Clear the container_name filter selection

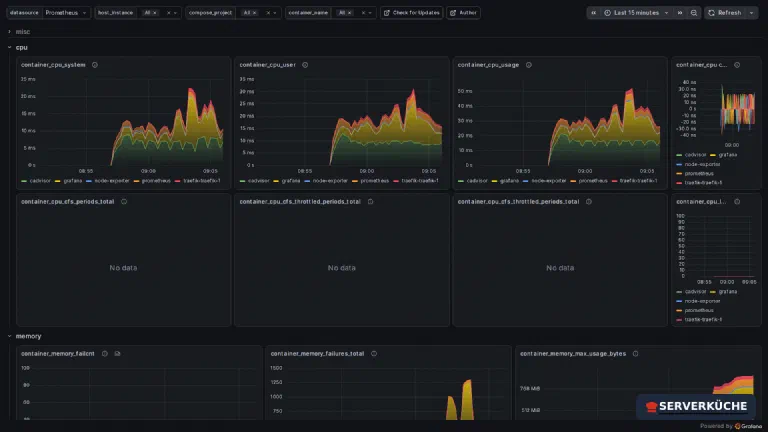coord(363,13)
